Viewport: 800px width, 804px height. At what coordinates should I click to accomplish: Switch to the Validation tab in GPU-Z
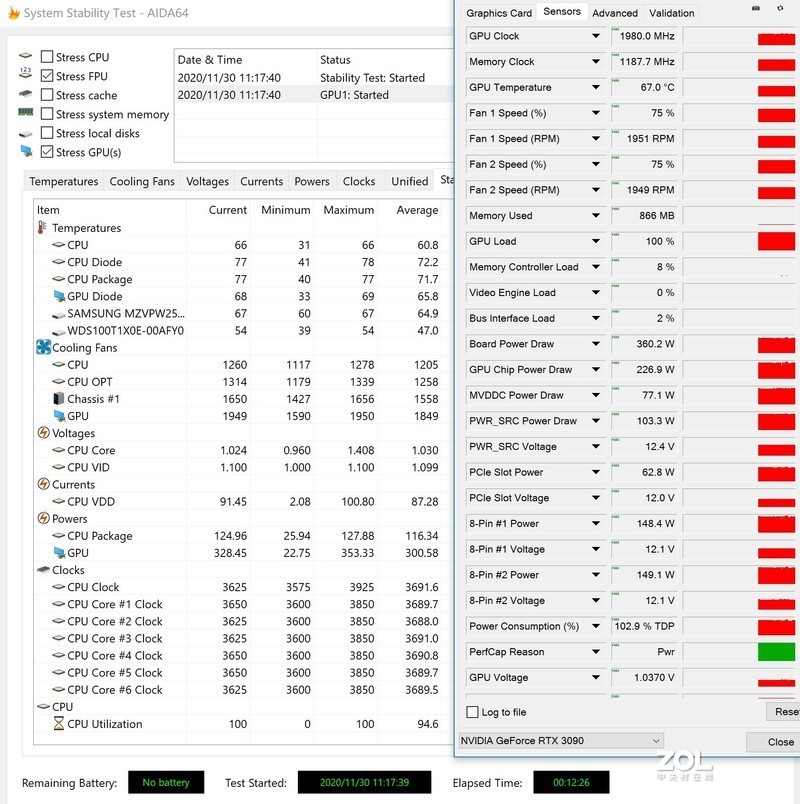click(671, 13)
